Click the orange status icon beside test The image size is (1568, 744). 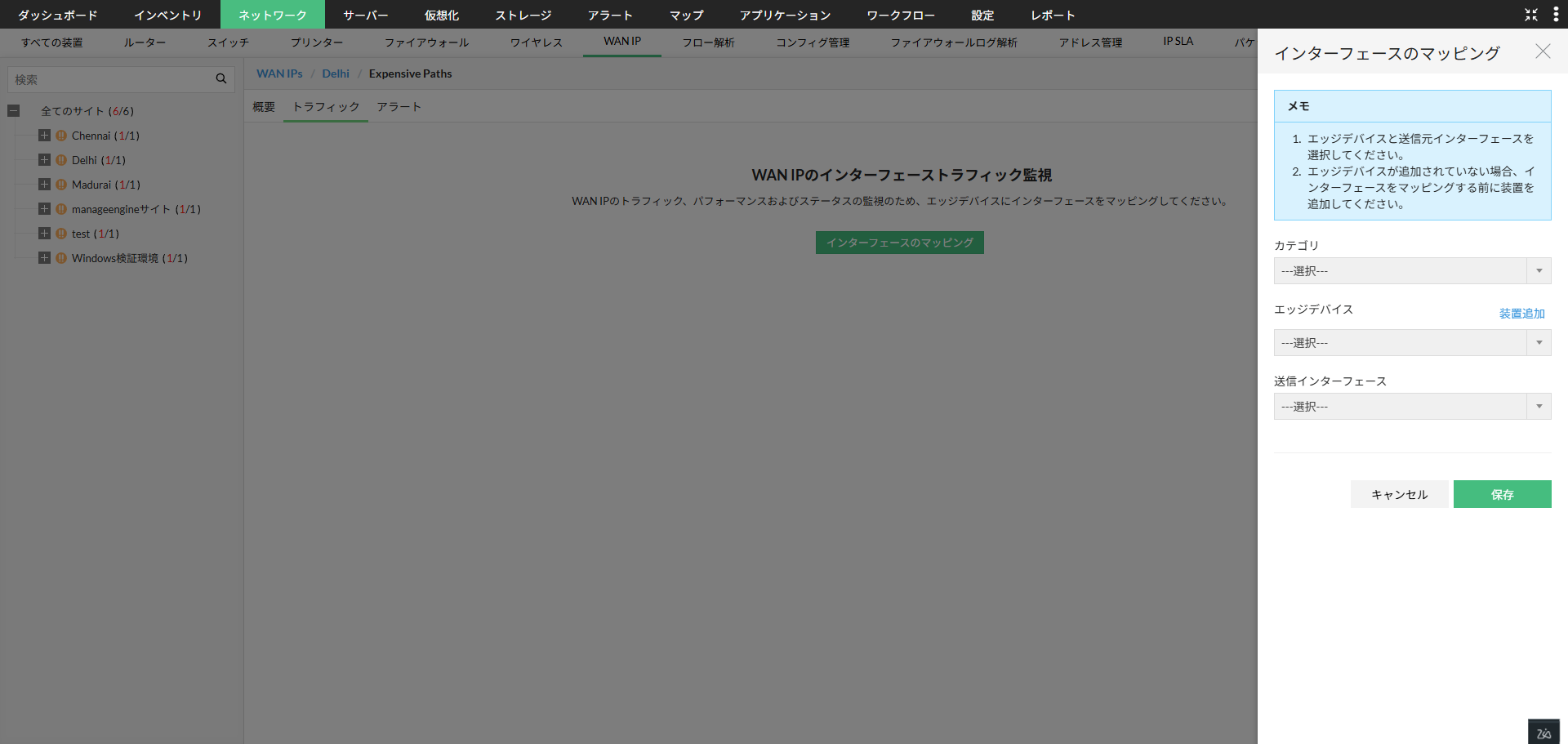(61, 234)
